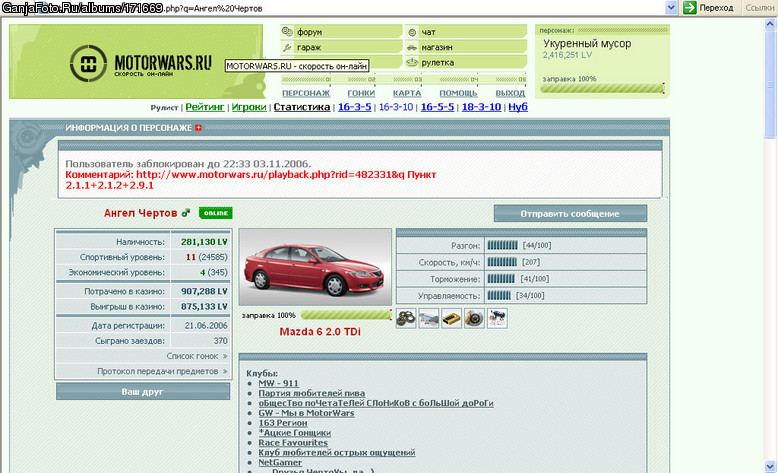Click the browser Переход go button

tap(708, 7)
